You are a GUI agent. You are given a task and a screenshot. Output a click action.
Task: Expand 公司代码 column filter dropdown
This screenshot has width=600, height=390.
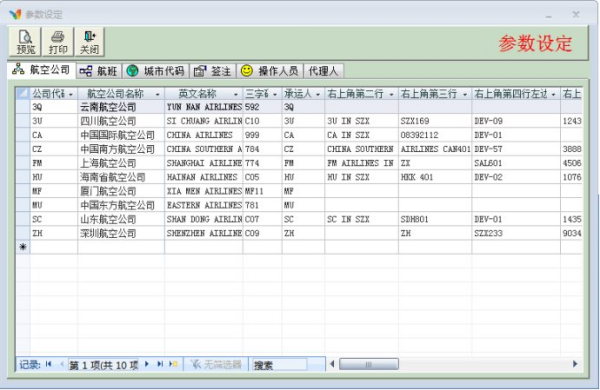[71, 94]
